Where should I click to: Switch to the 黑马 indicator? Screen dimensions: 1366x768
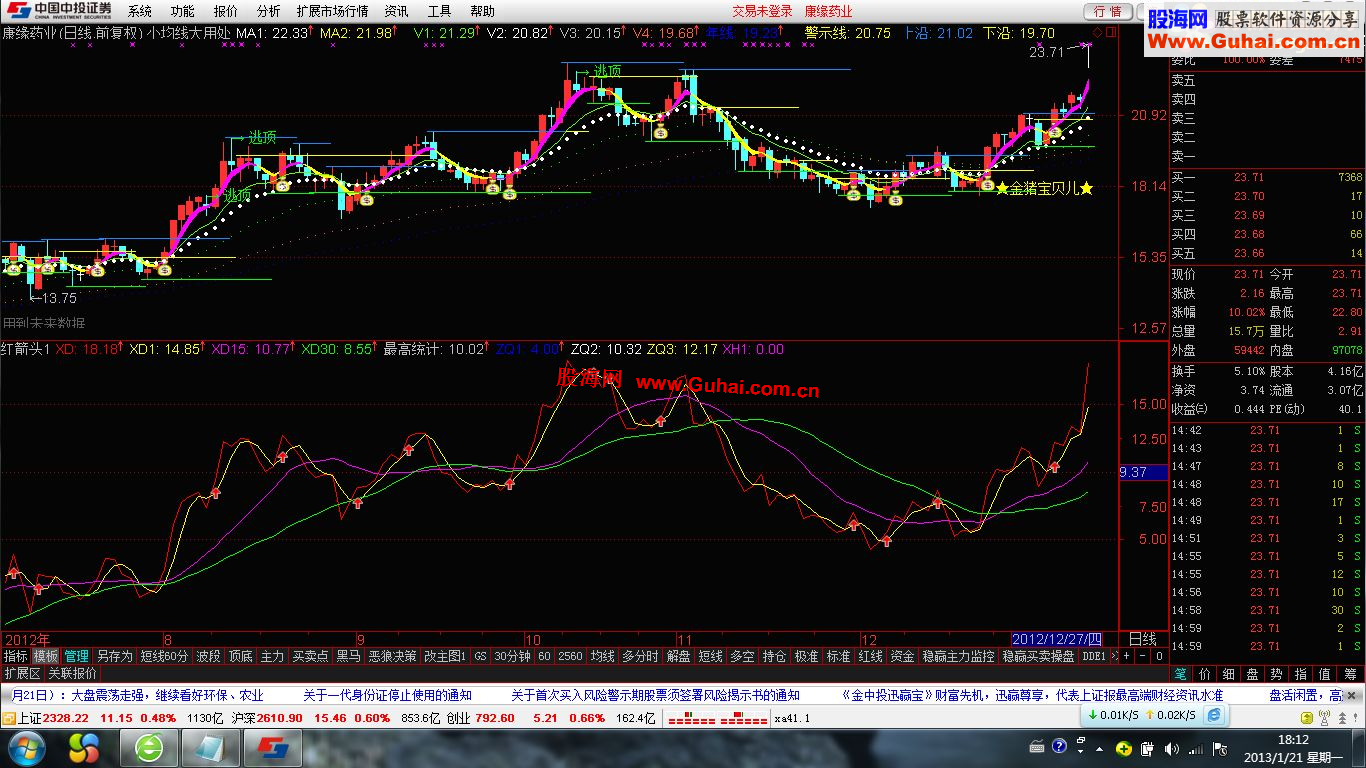pyautogui.click(x=348, y=656)
